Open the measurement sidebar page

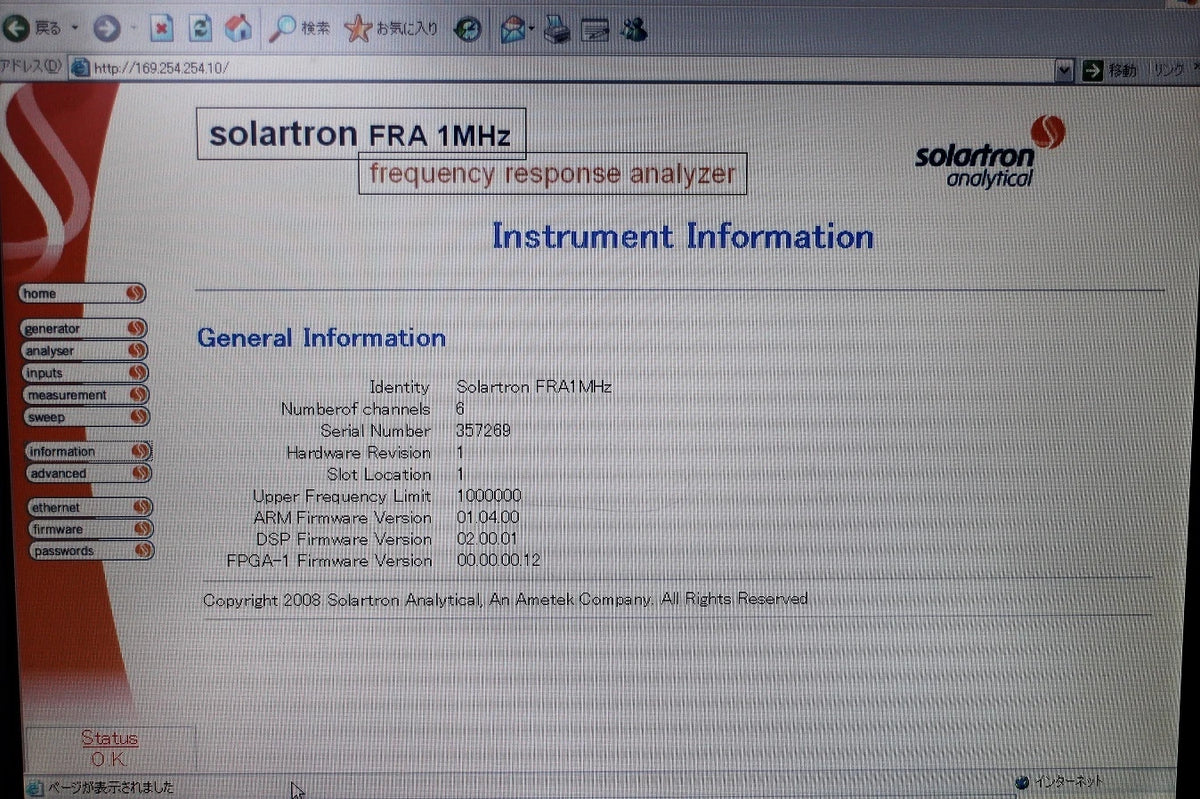coord(87,395)
